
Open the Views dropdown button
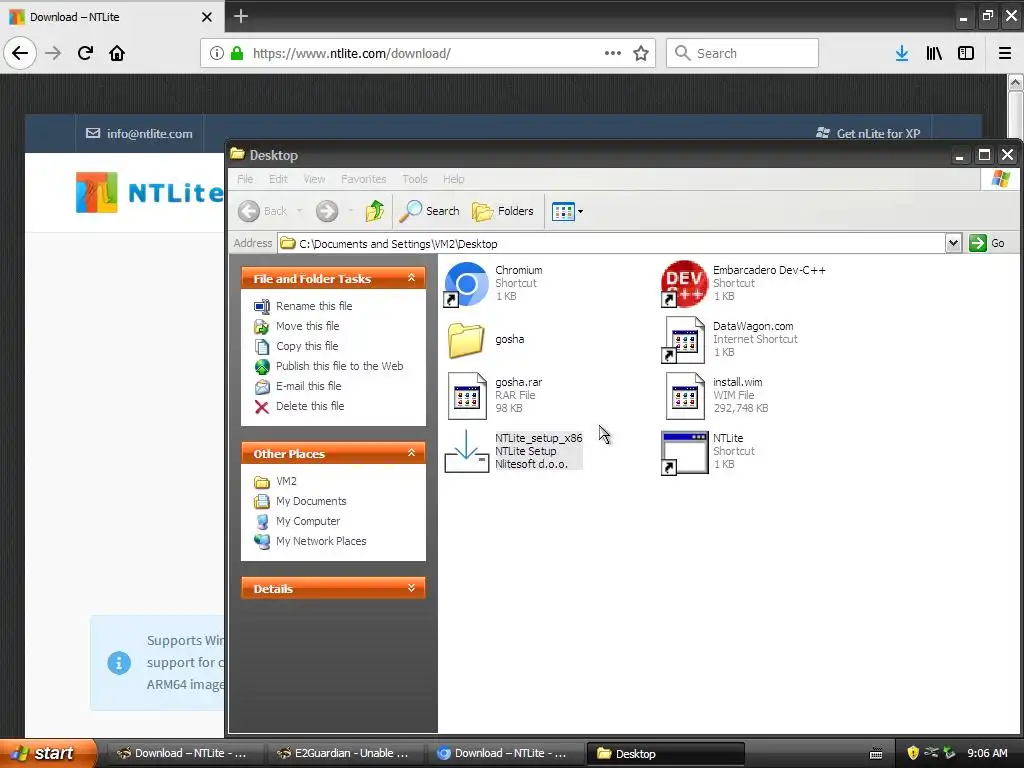tap(567, 211)
